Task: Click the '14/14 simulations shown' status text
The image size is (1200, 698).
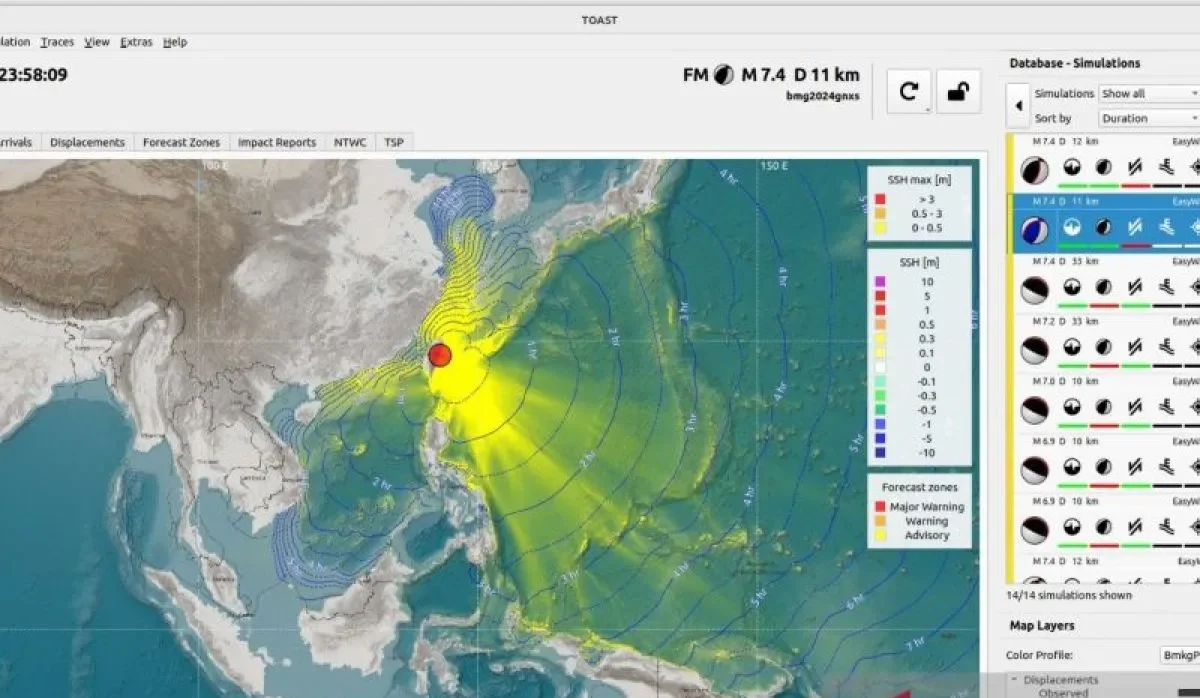Action: (1069, 595)
